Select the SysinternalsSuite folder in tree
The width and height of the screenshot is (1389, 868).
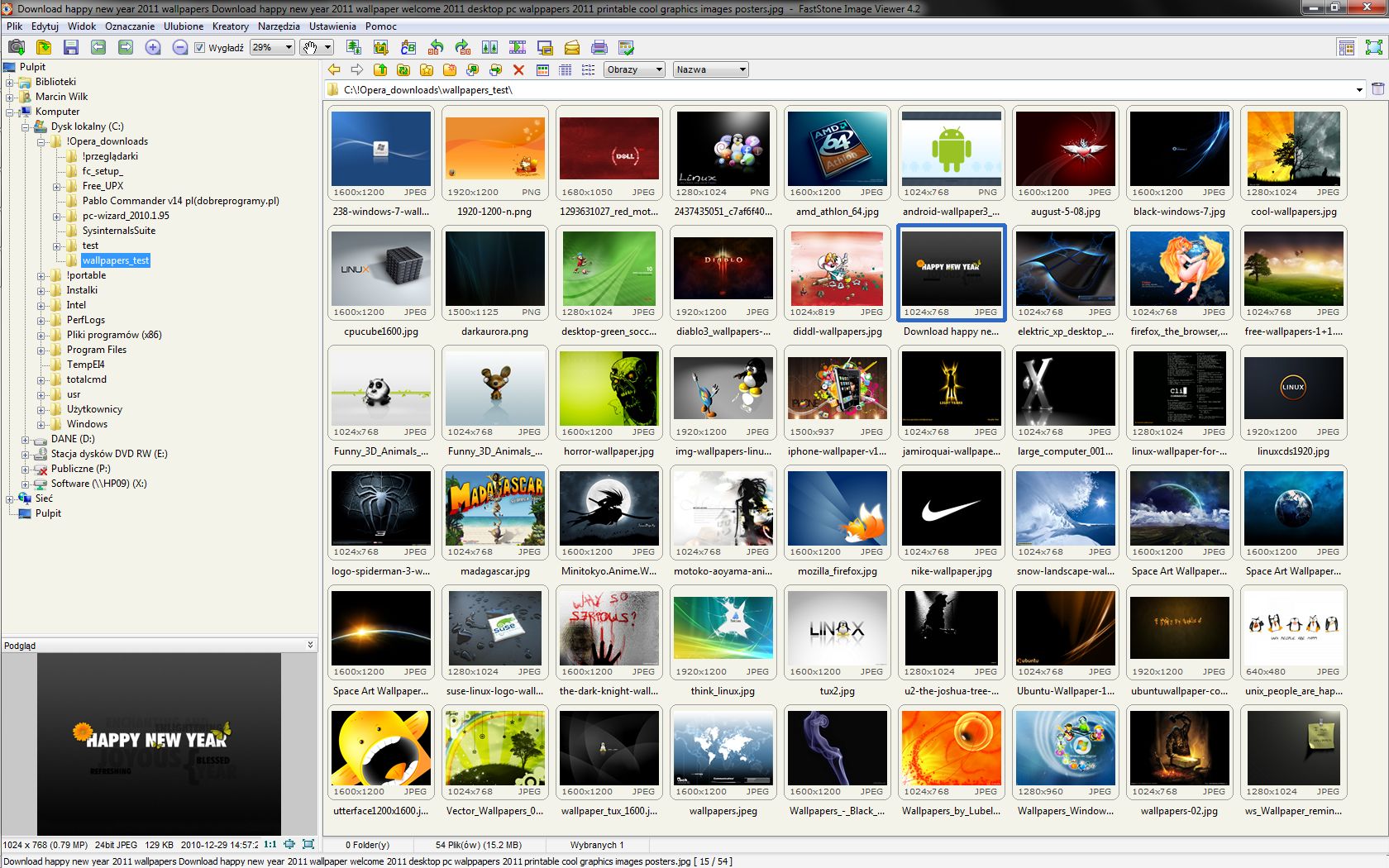[118, 231]
